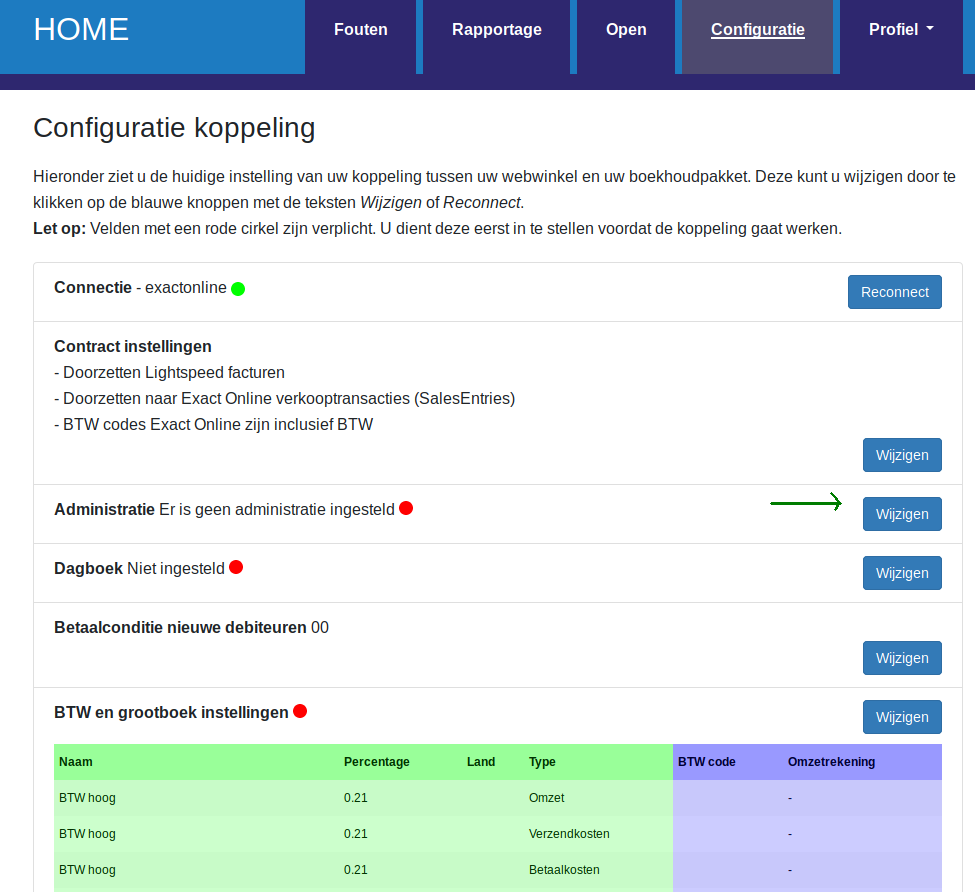The width and height of the screenshot is (975, 892).
Task: Click Wijzigen under Contract instellingen
Action: 902,455
